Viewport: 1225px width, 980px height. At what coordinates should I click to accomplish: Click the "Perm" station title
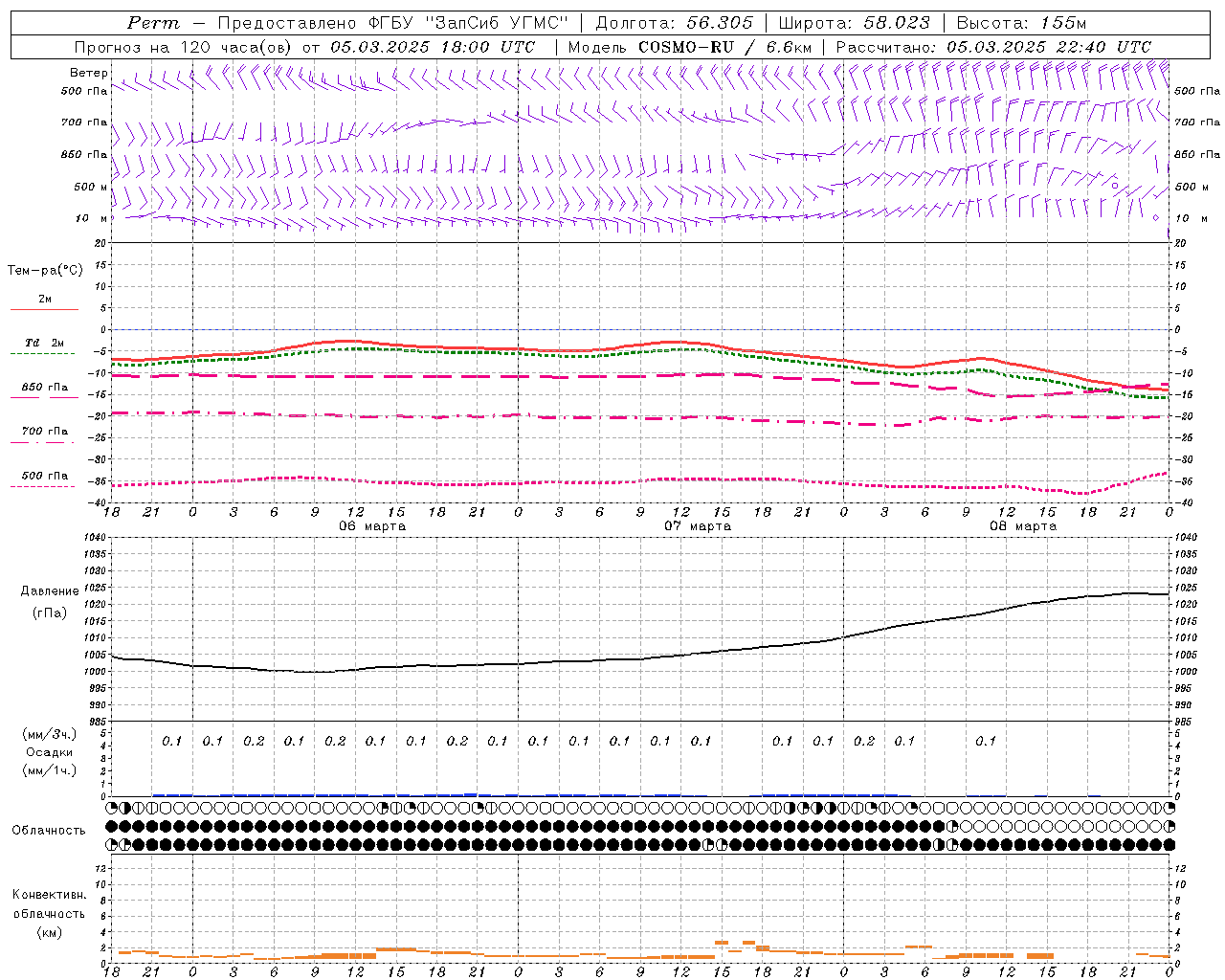[x=153, y=23]
